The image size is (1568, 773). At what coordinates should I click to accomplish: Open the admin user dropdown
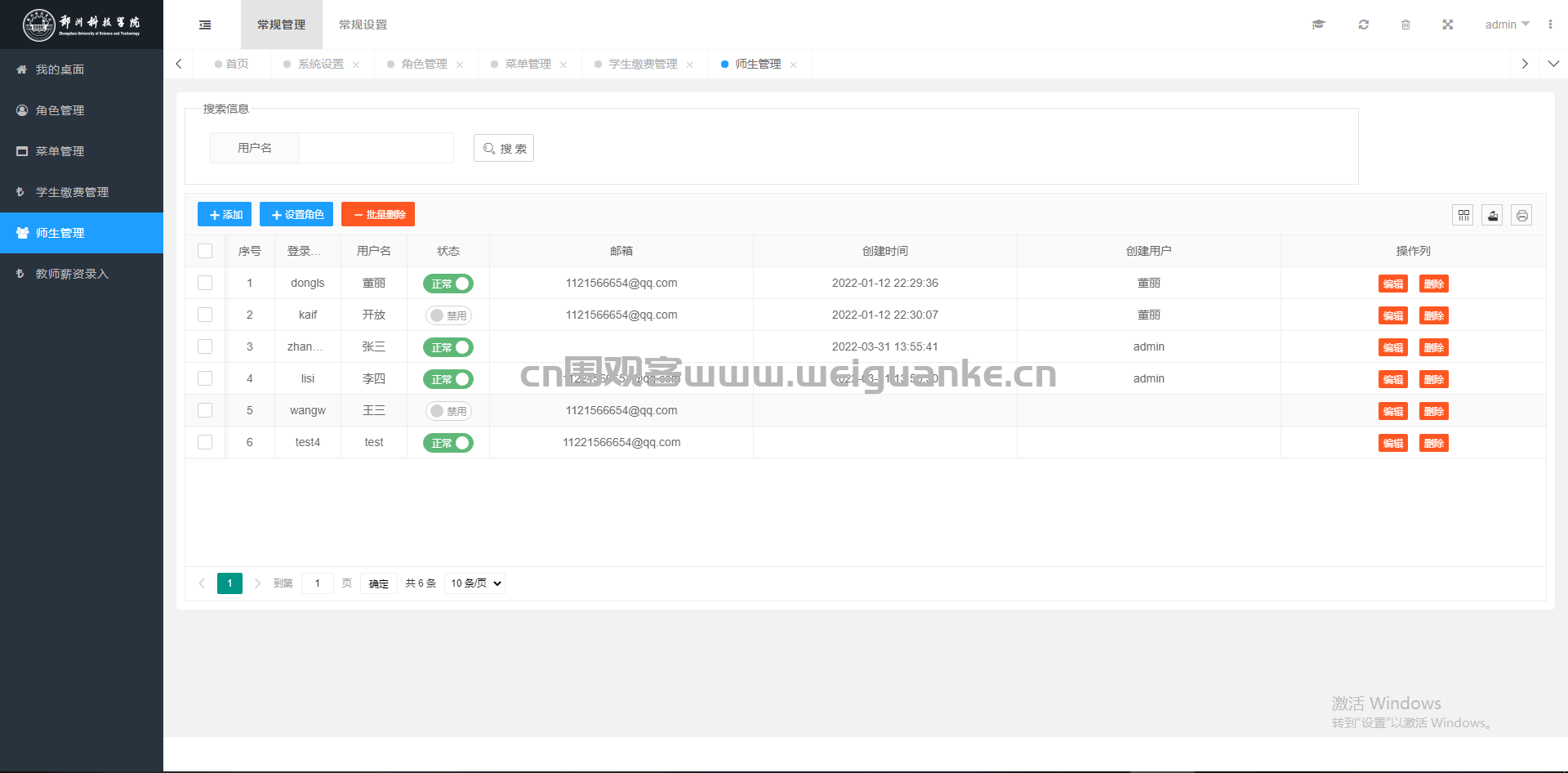point(1507,25)
